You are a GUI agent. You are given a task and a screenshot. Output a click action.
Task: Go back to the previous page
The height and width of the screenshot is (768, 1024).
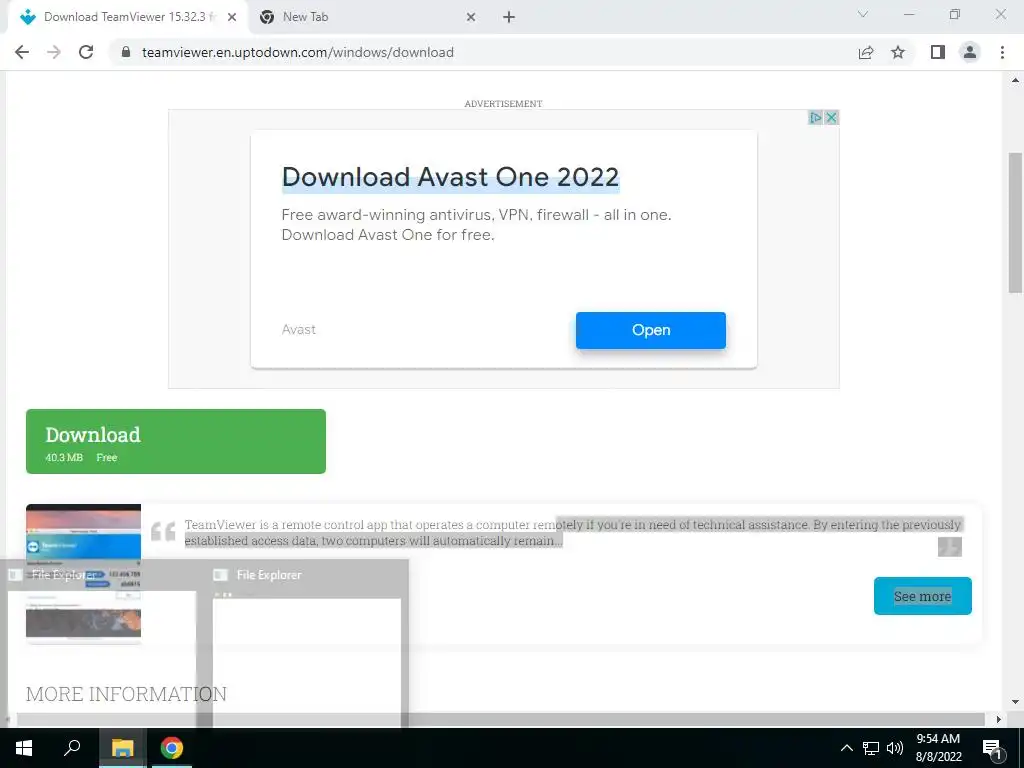click(x=22, y=52)
